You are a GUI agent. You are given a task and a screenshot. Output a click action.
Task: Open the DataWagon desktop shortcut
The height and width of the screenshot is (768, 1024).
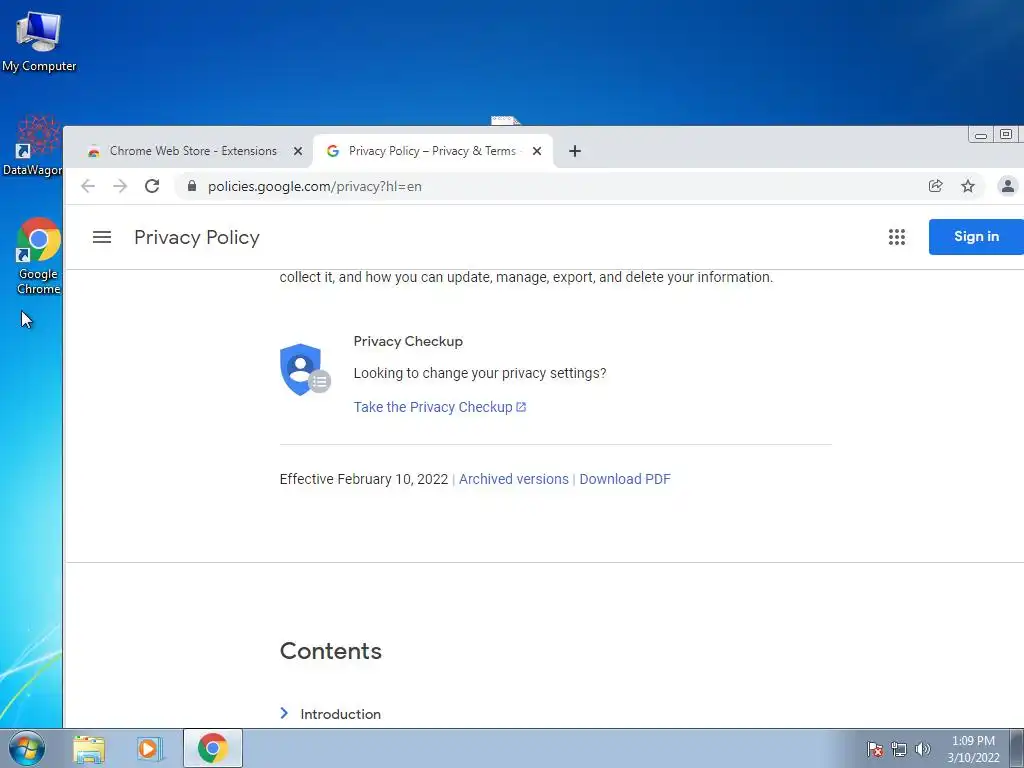point(33,146)
